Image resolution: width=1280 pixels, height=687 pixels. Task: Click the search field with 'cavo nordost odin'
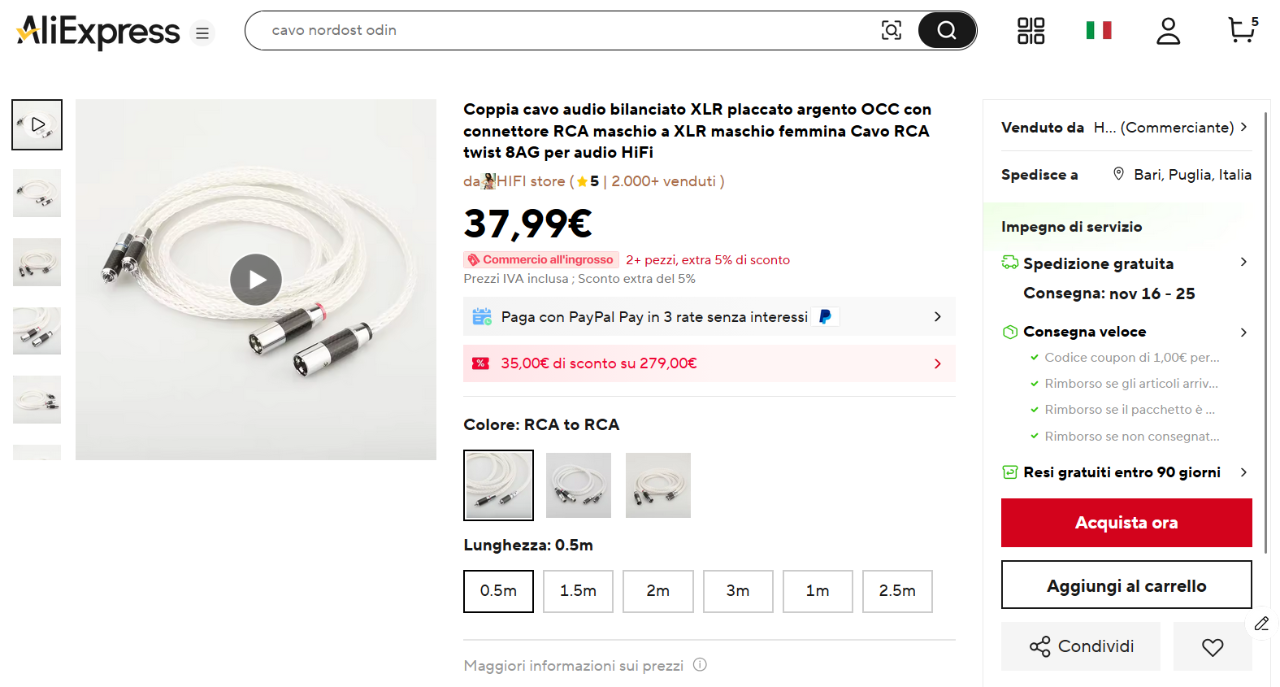coord(560,30)
